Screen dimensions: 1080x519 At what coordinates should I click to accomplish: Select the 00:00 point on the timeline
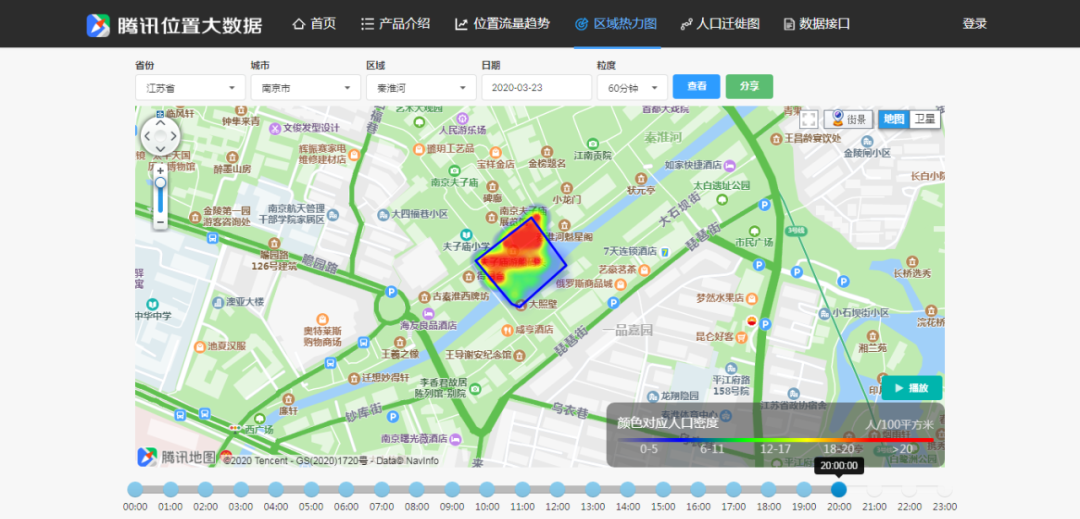coord(135,489)
